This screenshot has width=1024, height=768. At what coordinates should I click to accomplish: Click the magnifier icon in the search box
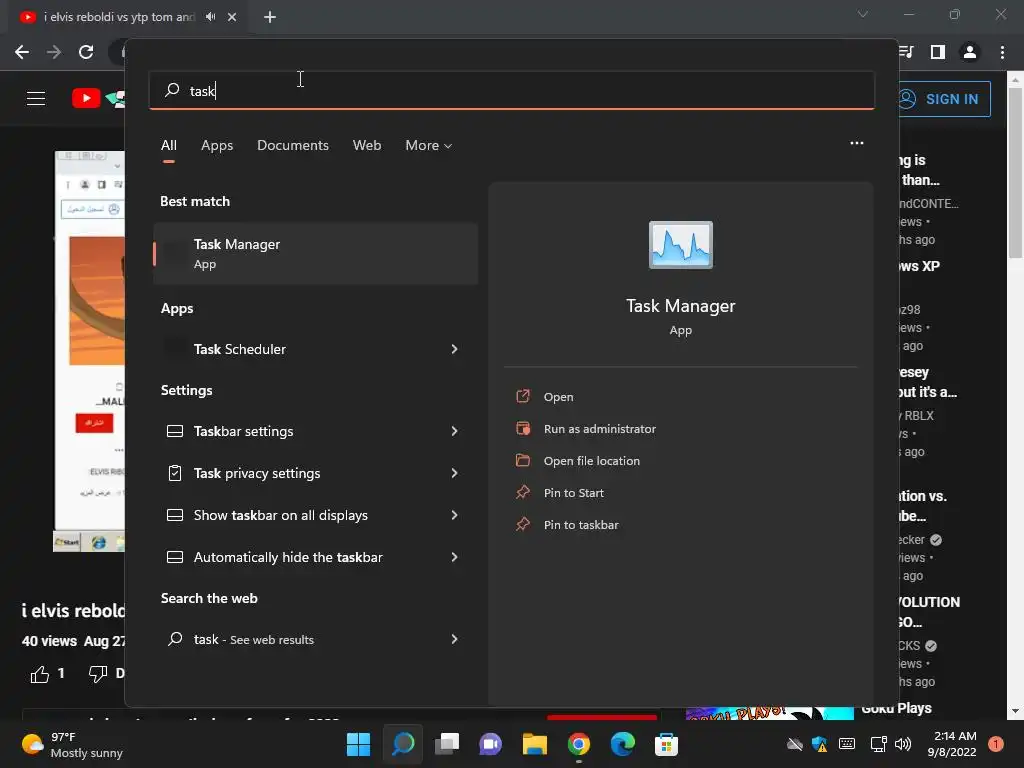(172, 89)
